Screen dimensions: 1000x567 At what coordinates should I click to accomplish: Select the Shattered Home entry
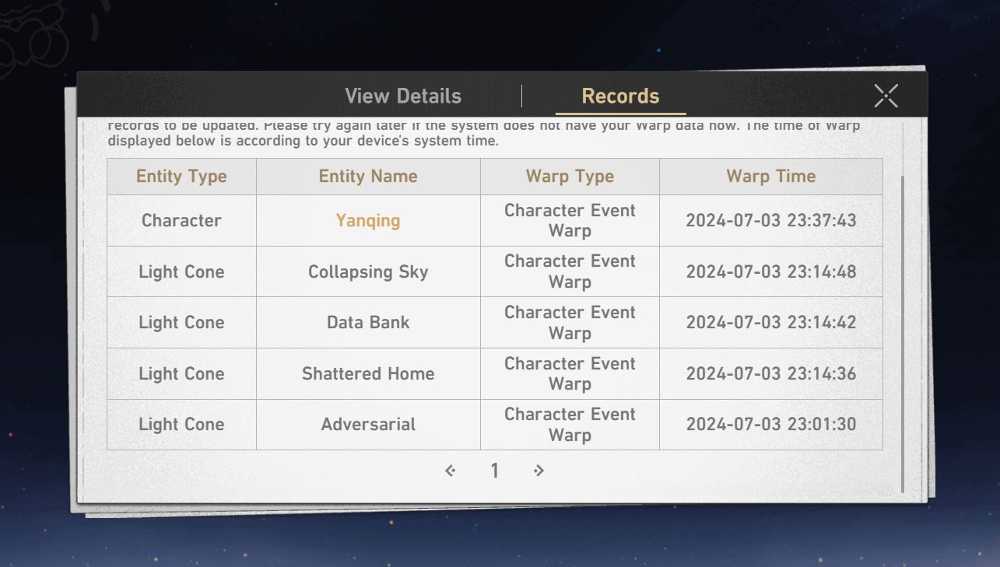pos(368,373)
